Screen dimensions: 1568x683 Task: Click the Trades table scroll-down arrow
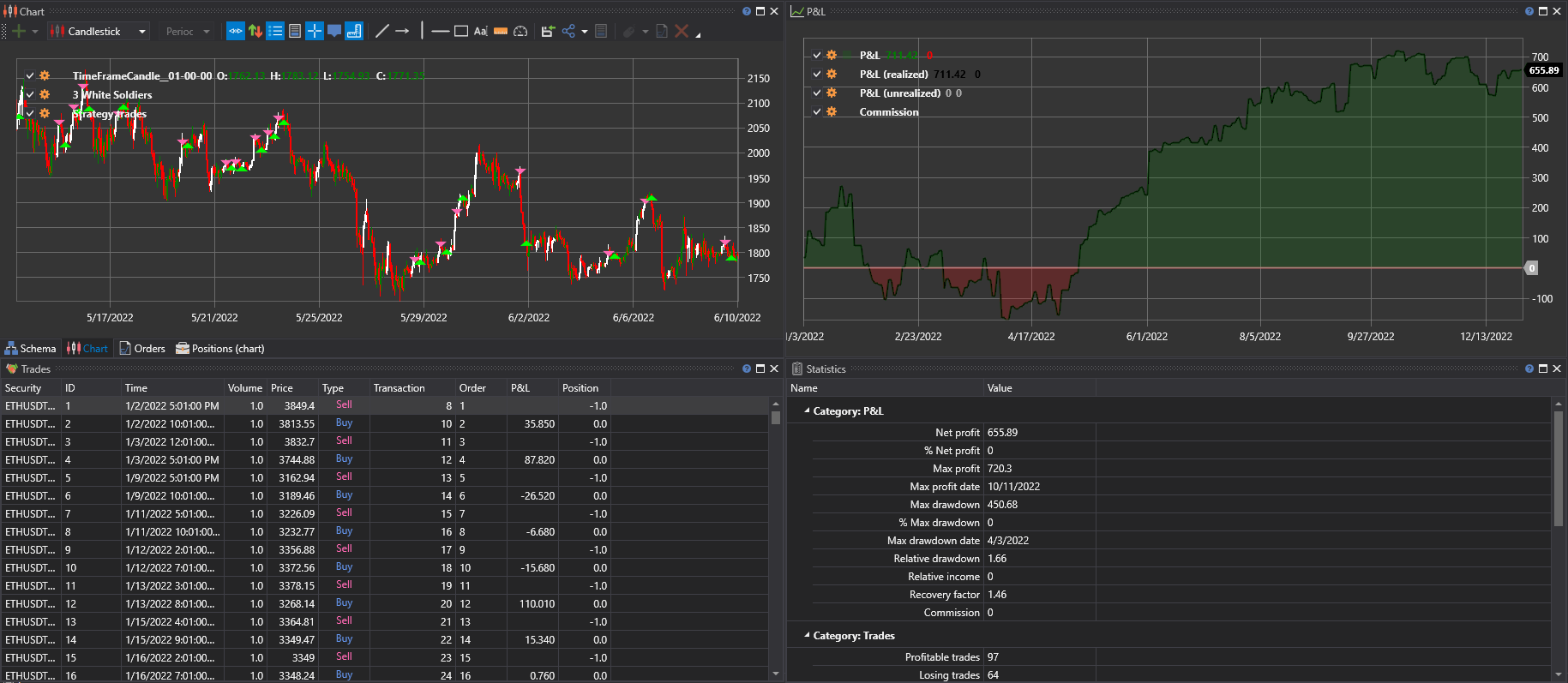tap(775, 674)
